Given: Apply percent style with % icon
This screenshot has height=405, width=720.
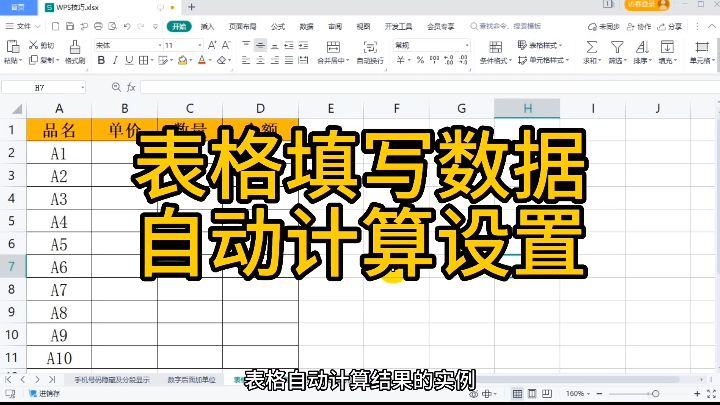Looking at the screenshot, I should (420, 60).
